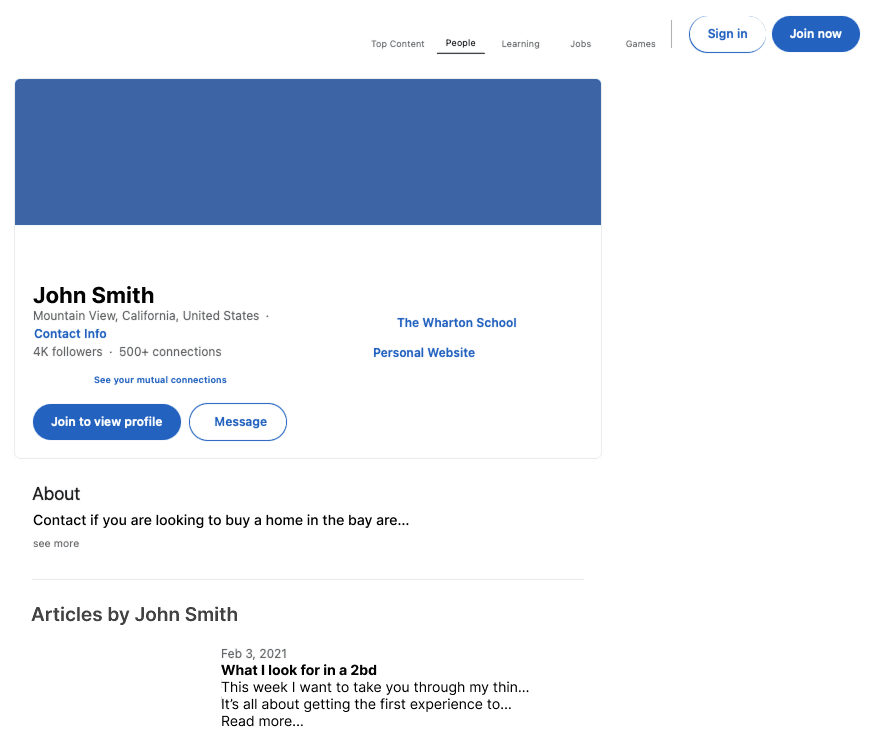Click the 500+ connections text

point(170,352)
